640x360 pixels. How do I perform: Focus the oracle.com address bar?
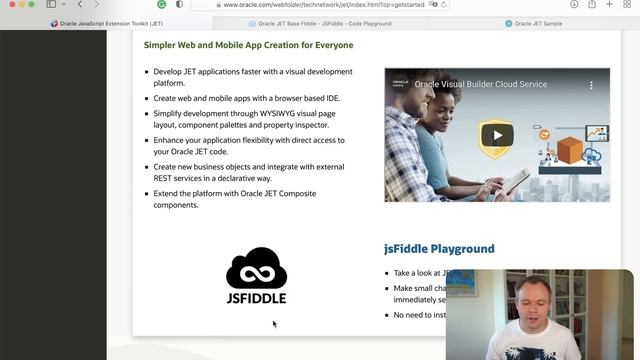(320, 5)
